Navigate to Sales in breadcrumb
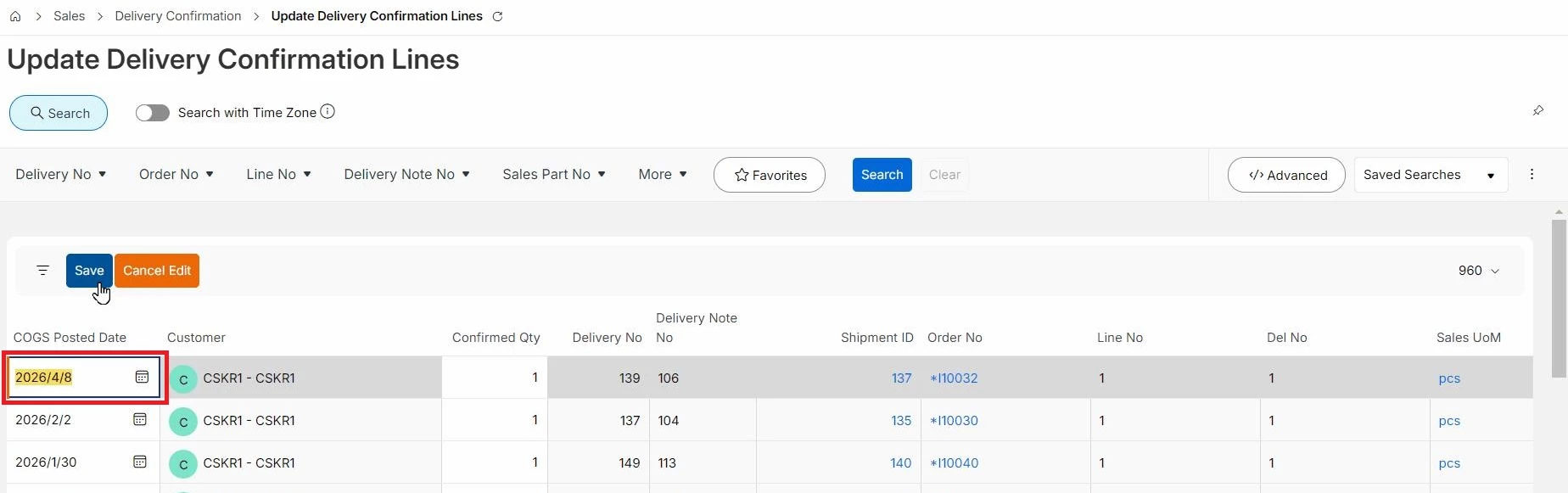This screenshot has height=493, width=1568. (x=69, y=16)
